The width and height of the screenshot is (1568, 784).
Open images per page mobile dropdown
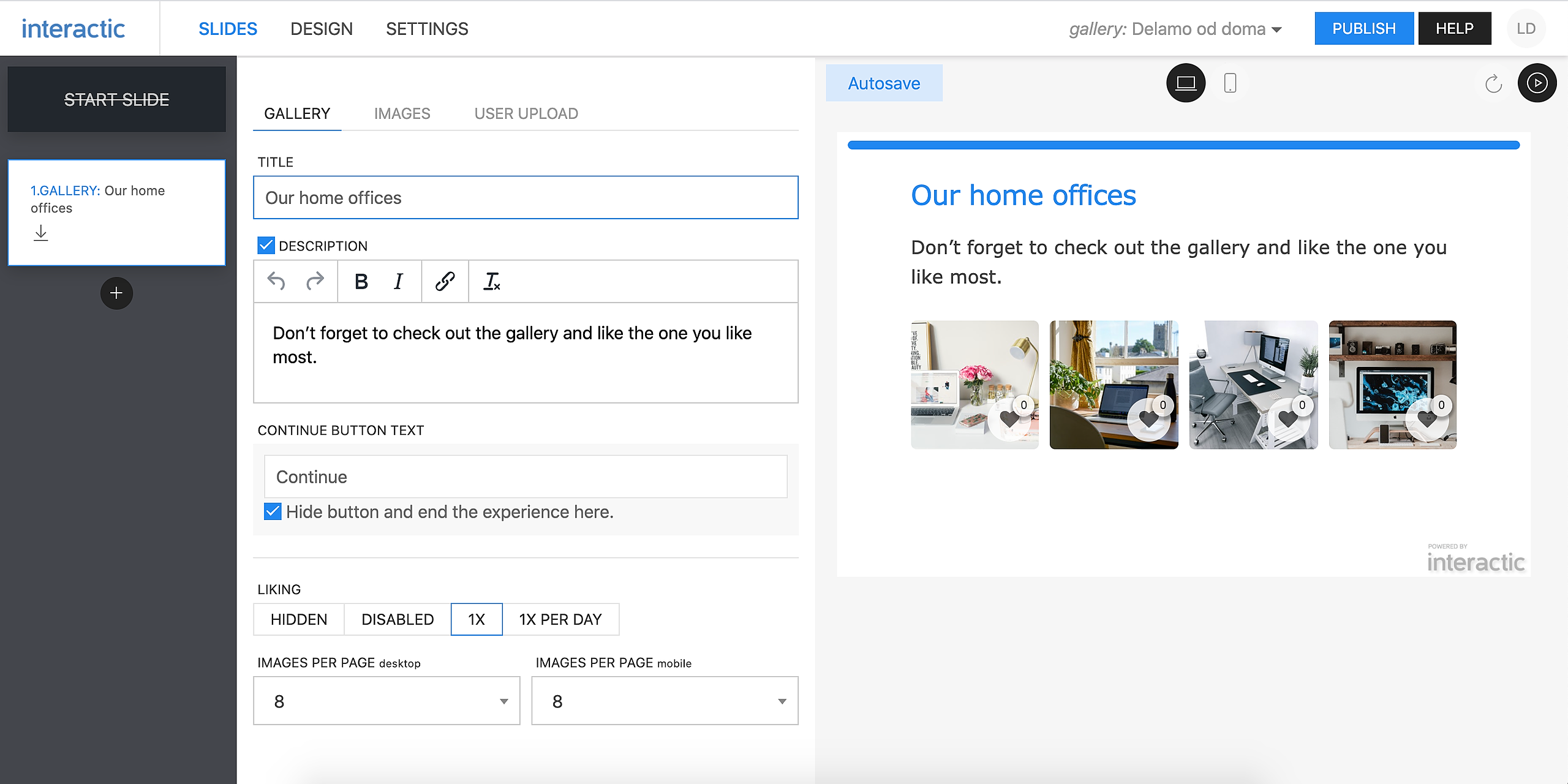[x=665, y=701]
